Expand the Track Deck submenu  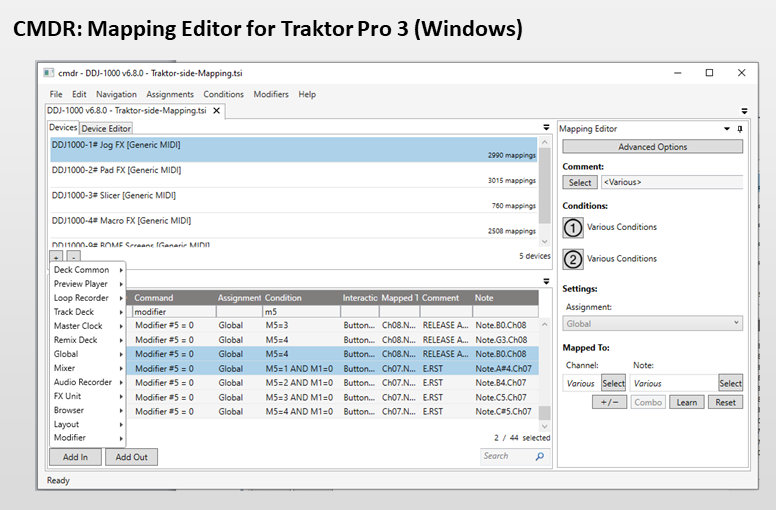[x=88, y=312]
